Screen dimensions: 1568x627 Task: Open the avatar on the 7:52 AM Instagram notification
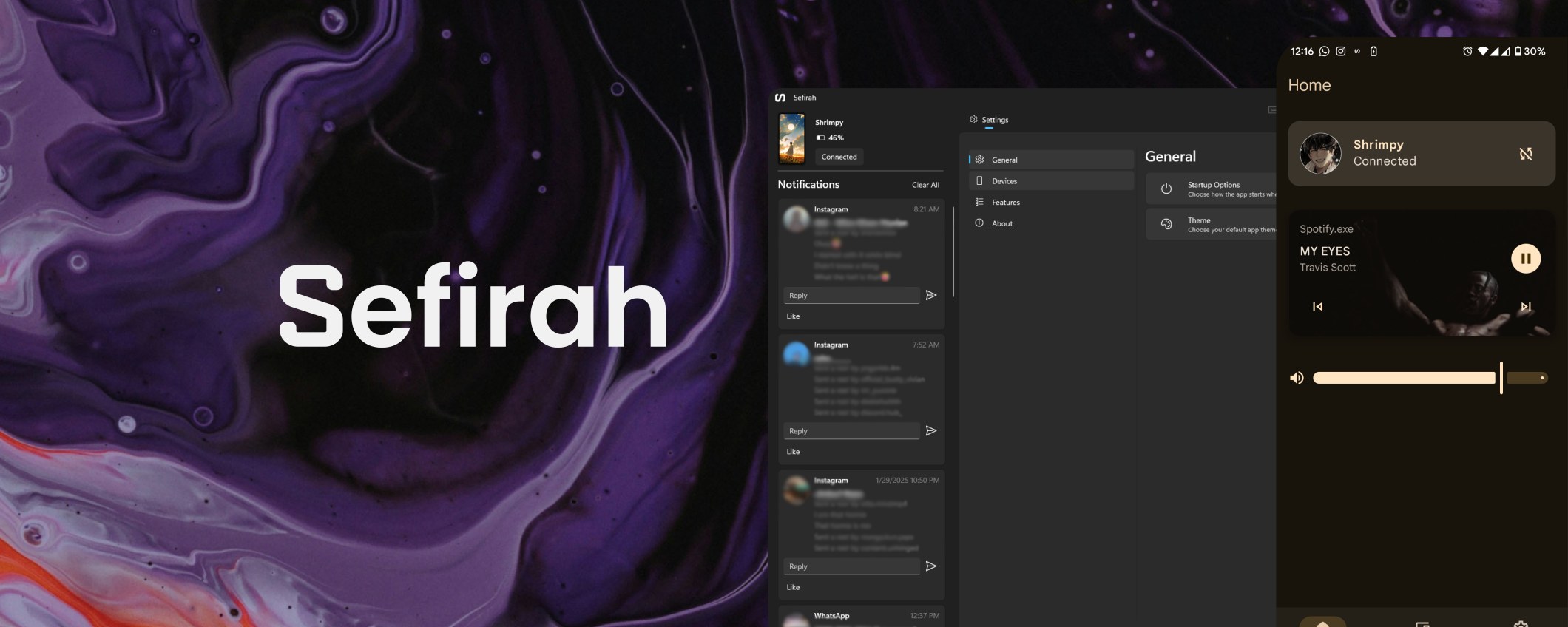tap(796, 354)
